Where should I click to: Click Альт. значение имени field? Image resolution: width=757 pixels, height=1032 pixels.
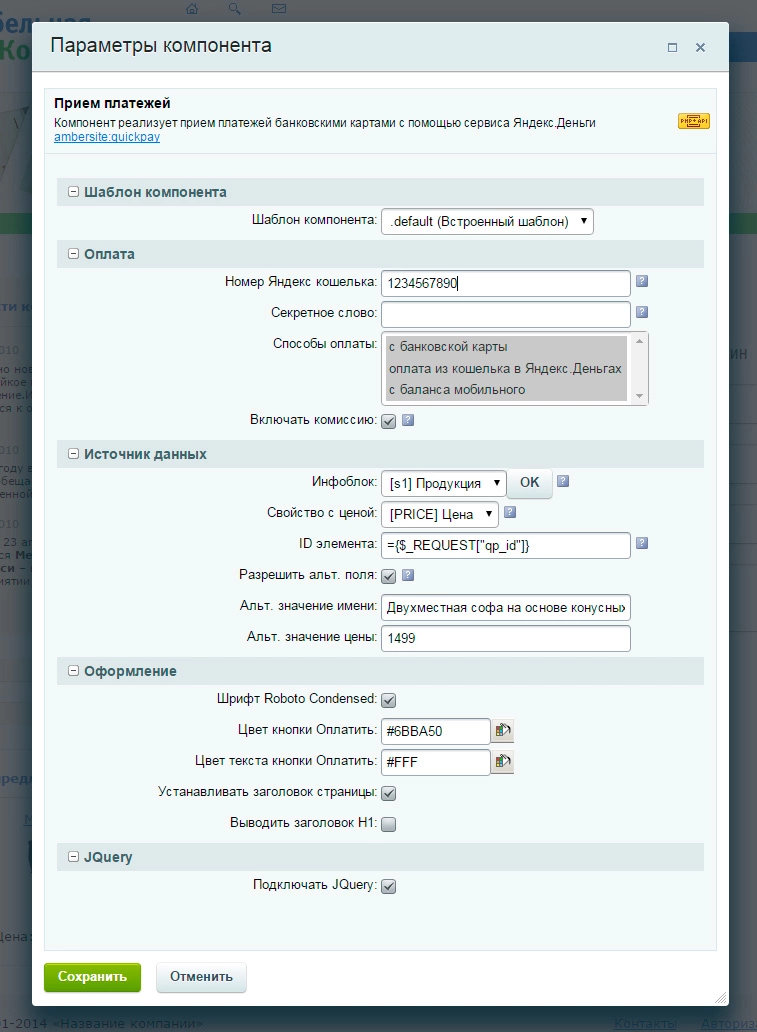pos(506,607)
